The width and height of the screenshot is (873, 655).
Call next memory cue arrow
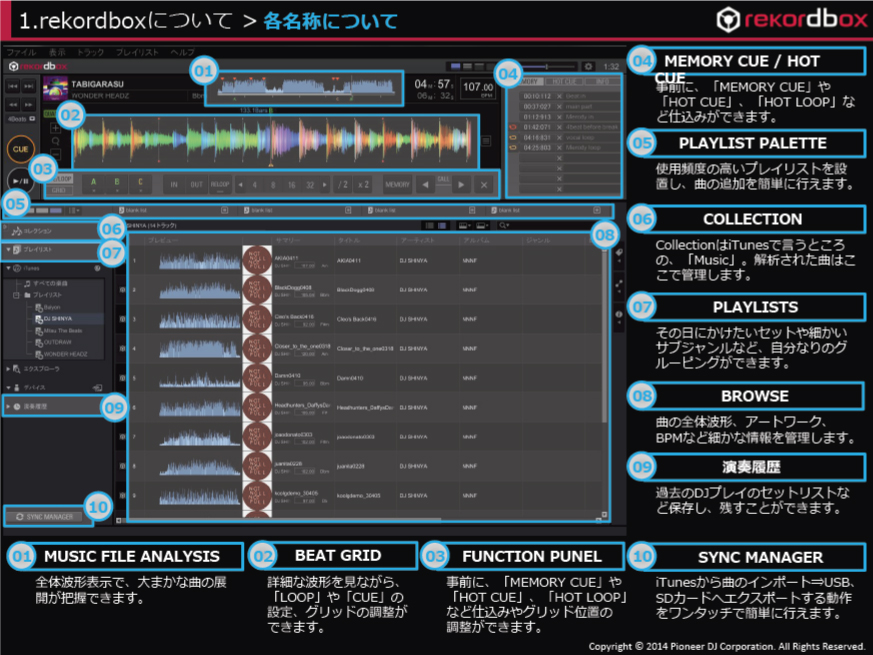tap(462, 185)
